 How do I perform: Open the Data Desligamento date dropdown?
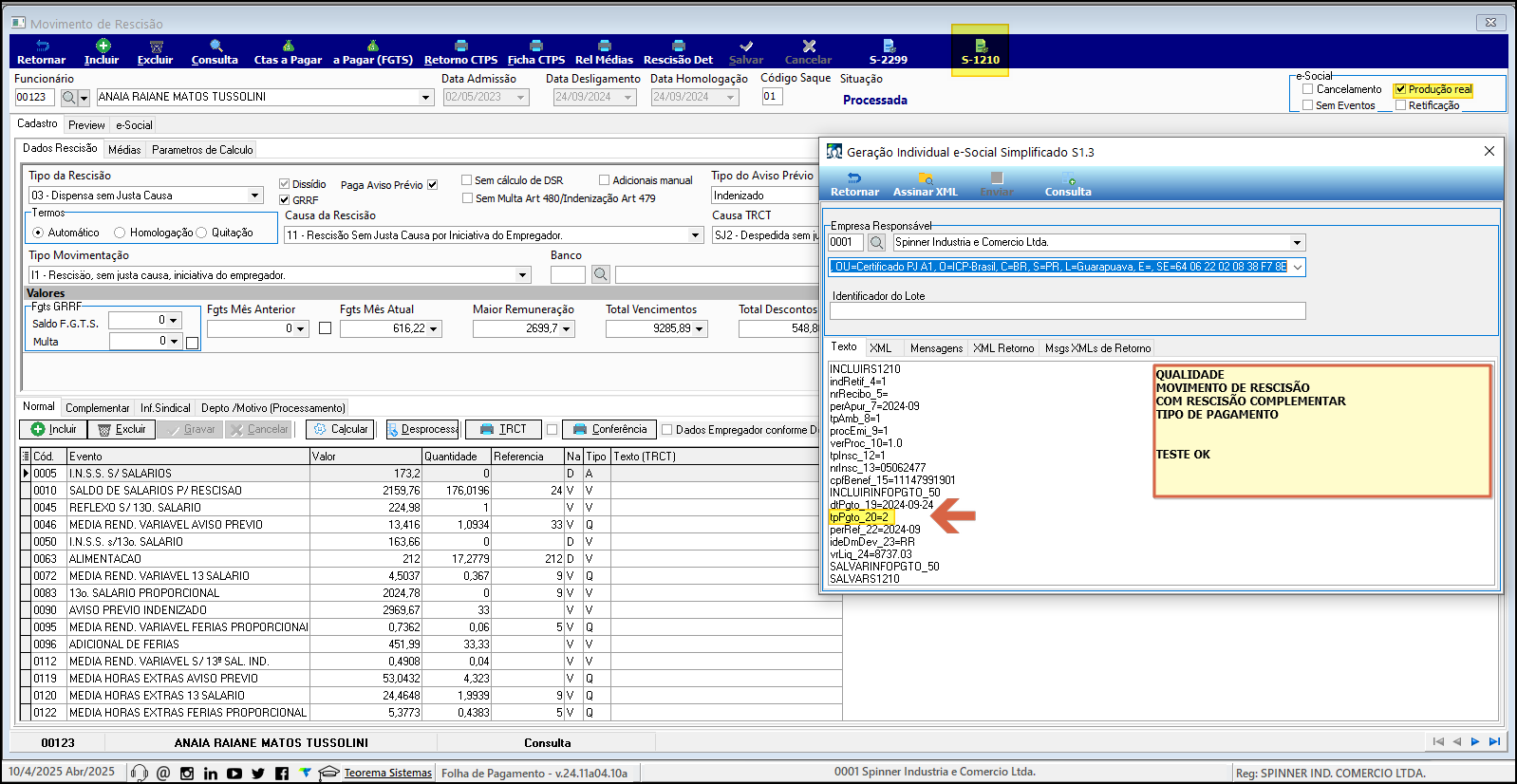[627, 97]
